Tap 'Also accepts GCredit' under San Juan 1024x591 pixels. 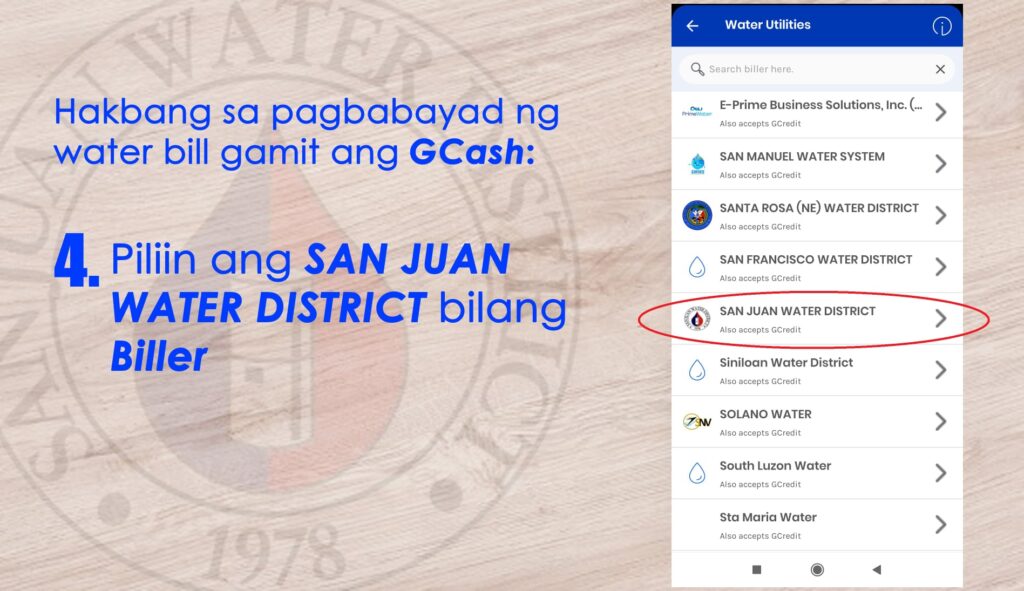click(760, 330)
